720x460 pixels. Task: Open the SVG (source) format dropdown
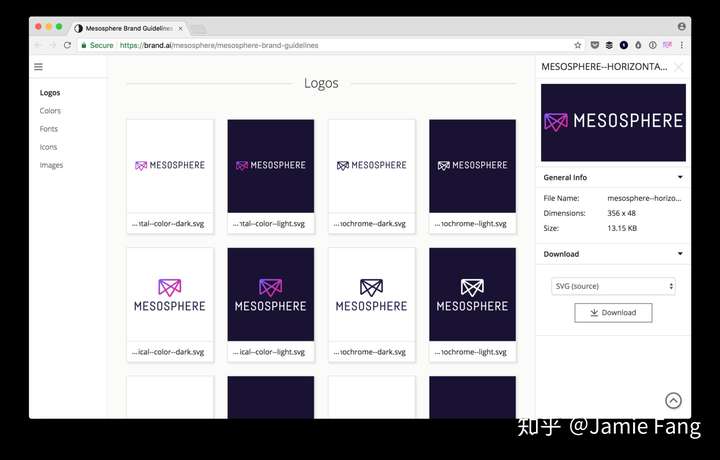[613, 286]
